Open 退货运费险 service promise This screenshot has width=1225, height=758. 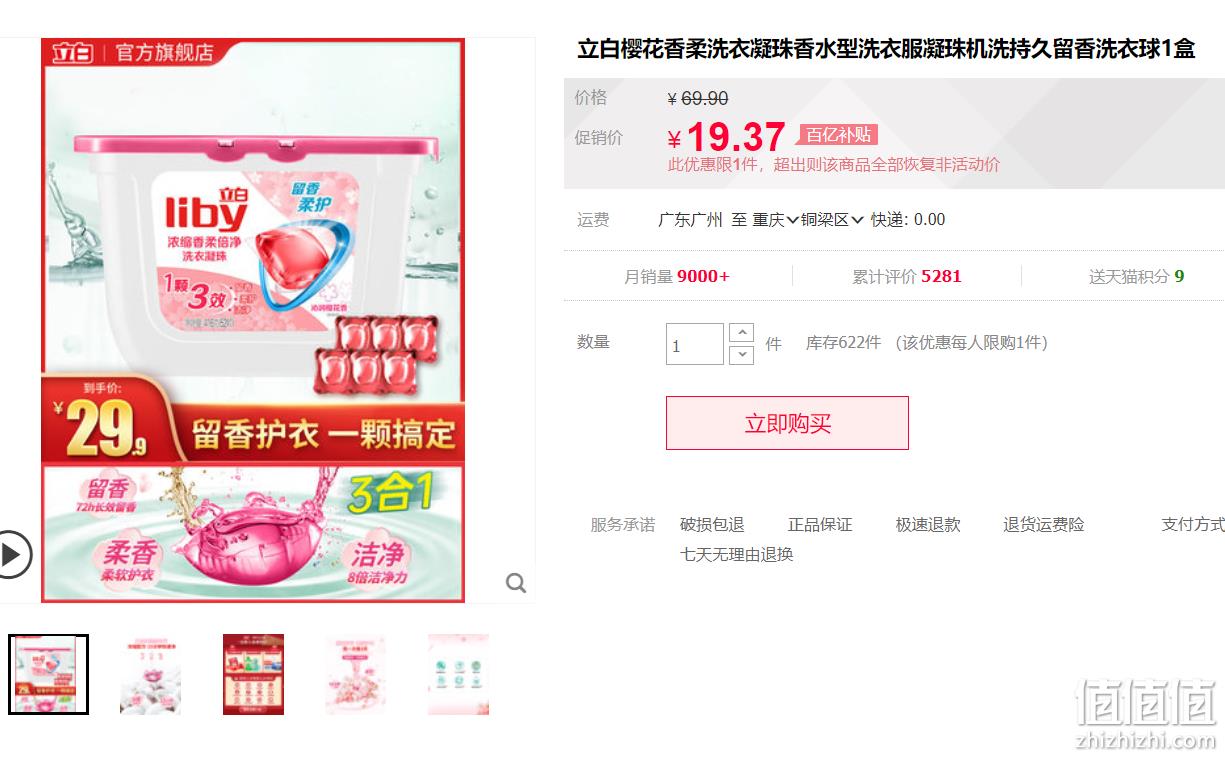point(1044,525)
